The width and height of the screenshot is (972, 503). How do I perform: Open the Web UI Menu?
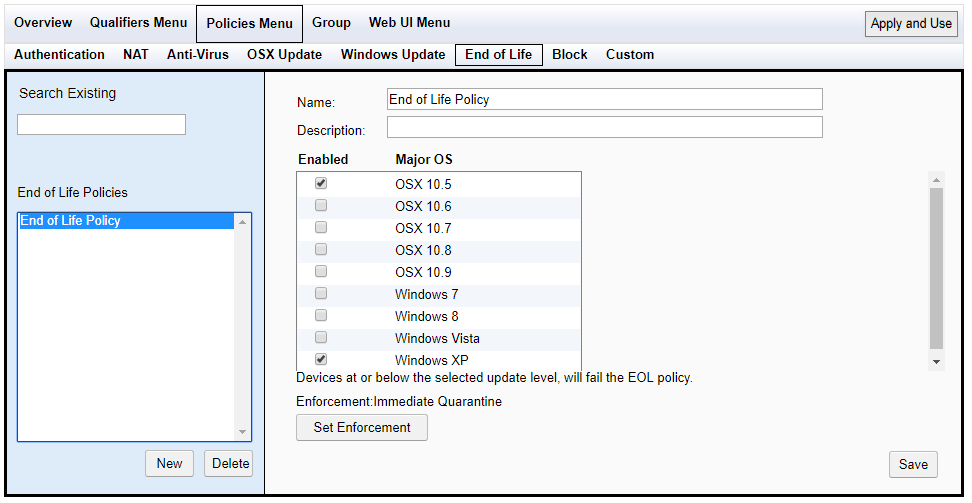pyautogui.click(x=409, y=23)
